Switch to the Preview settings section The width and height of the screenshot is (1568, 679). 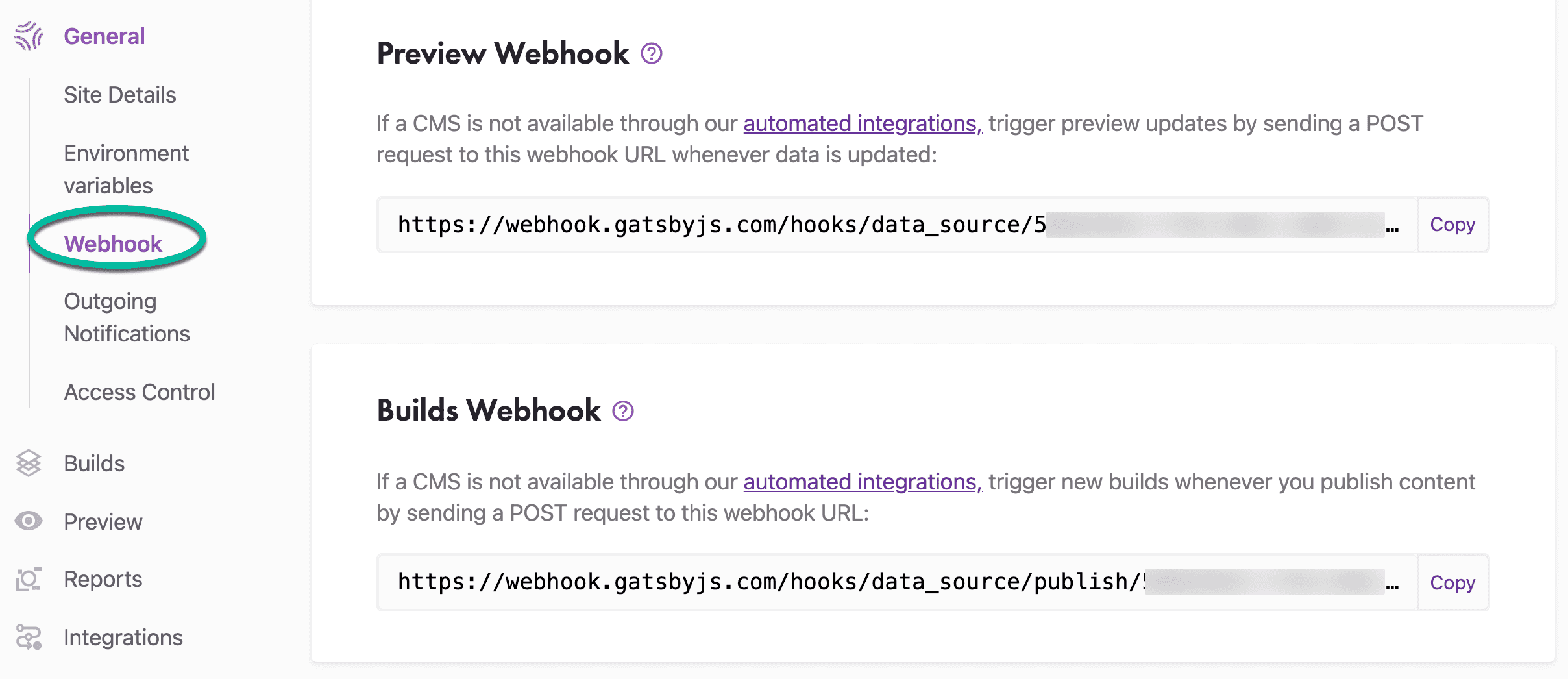click(103, 522)
